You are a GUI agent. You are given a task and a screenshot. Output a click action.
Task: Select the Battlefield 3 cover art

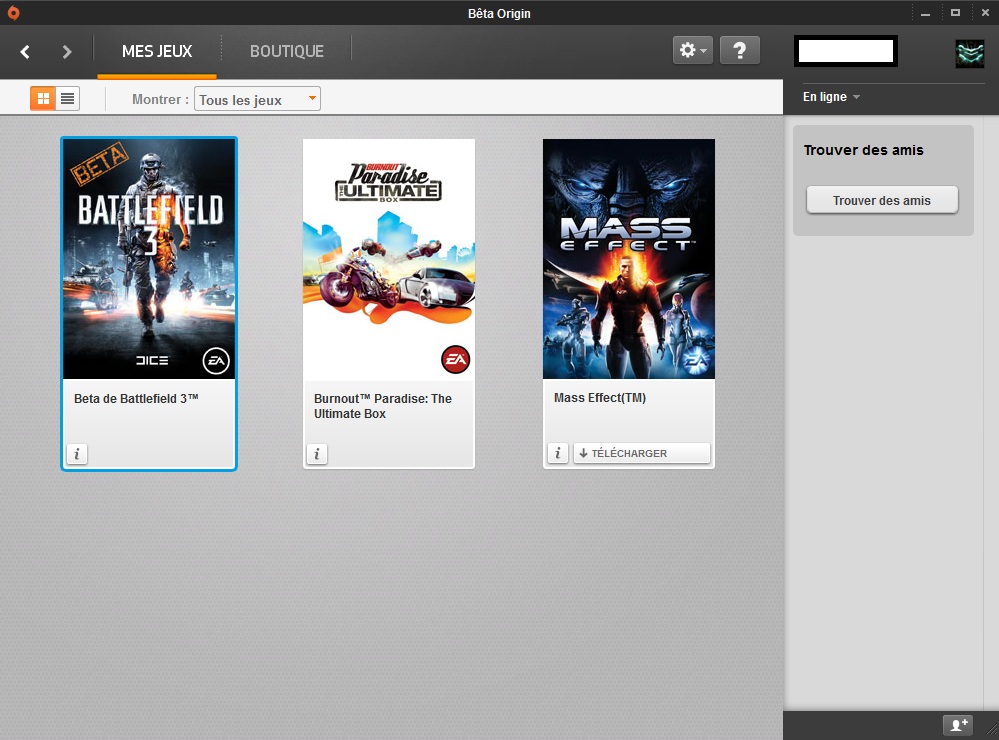pos(149,259)
